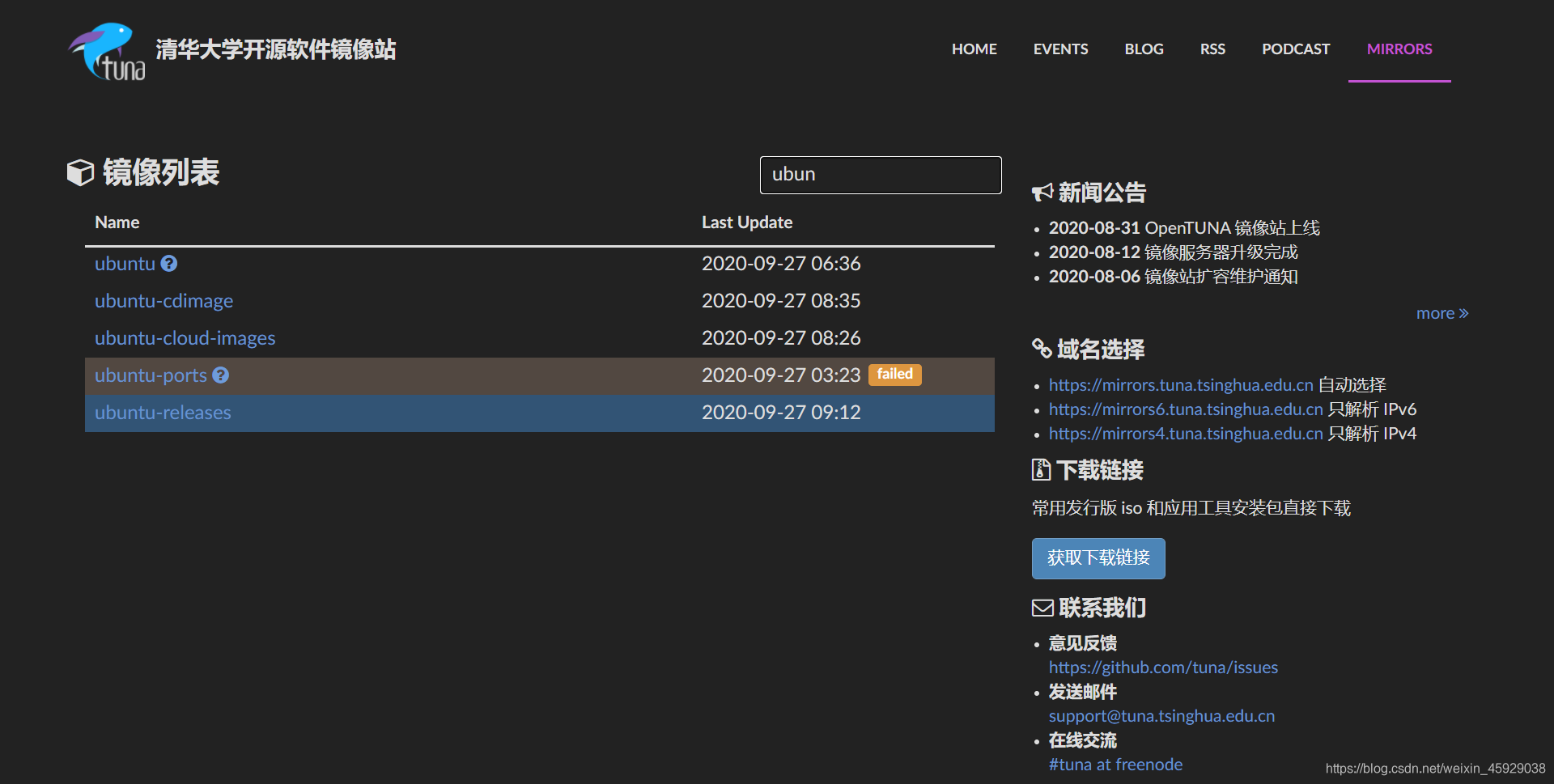Open help icon next to ubuntu

click(169, 264)
